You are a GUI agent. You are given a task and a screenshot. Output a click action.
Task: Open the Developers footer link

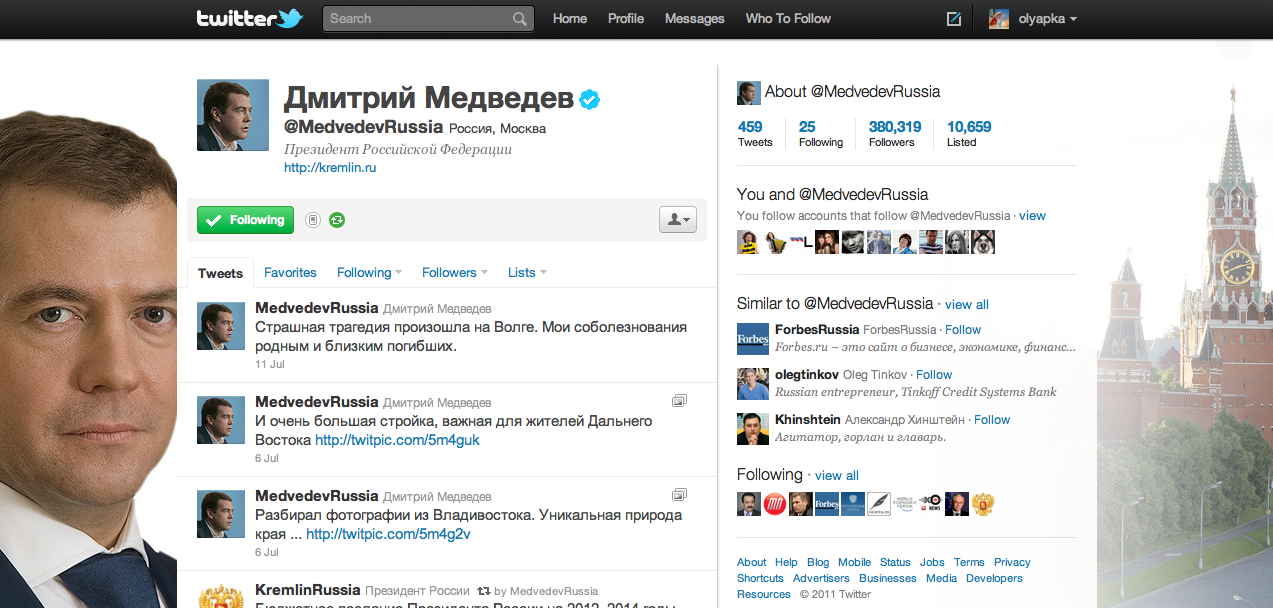994,578
